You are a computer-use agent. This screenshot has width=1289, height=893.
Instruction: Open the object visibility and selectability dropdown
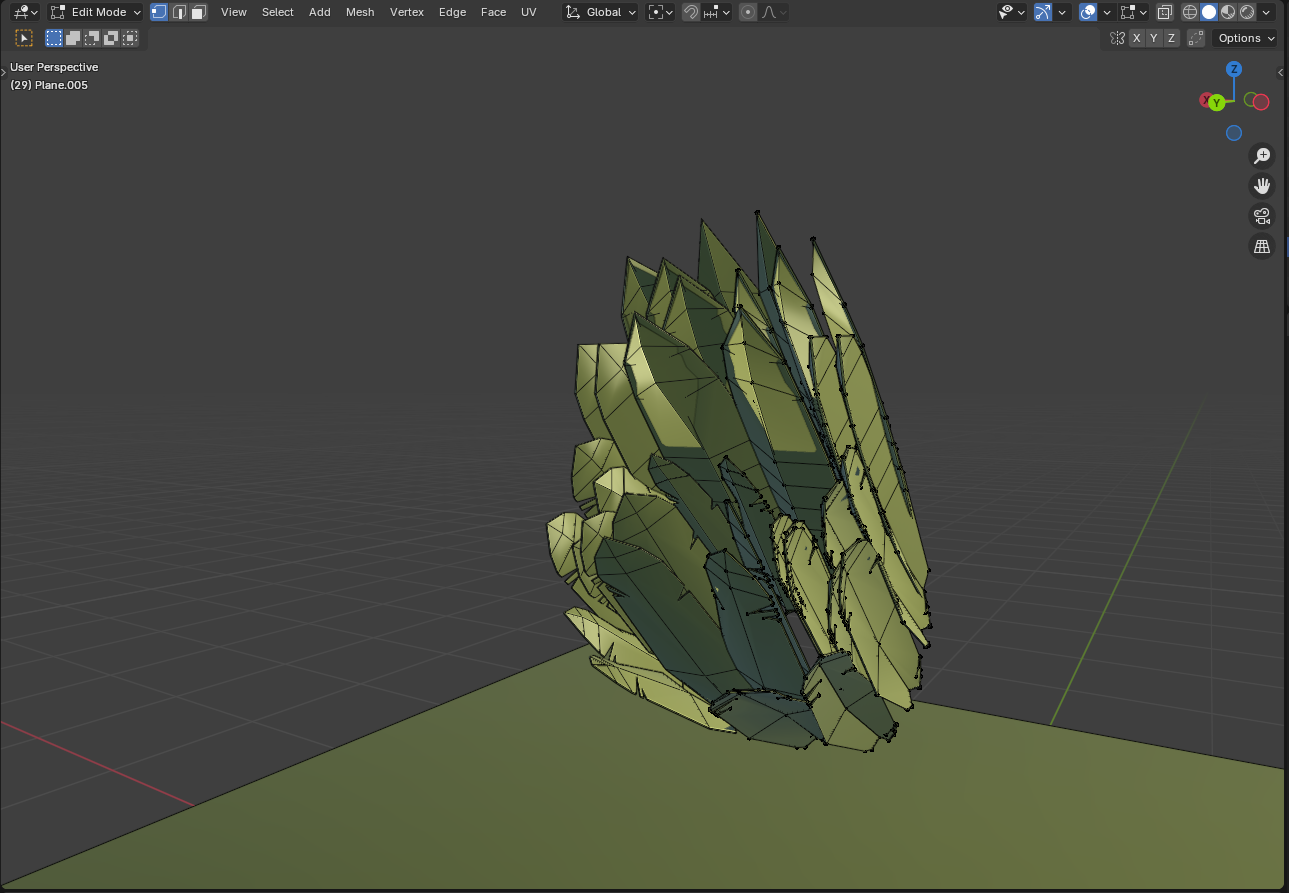(1012, 12)
